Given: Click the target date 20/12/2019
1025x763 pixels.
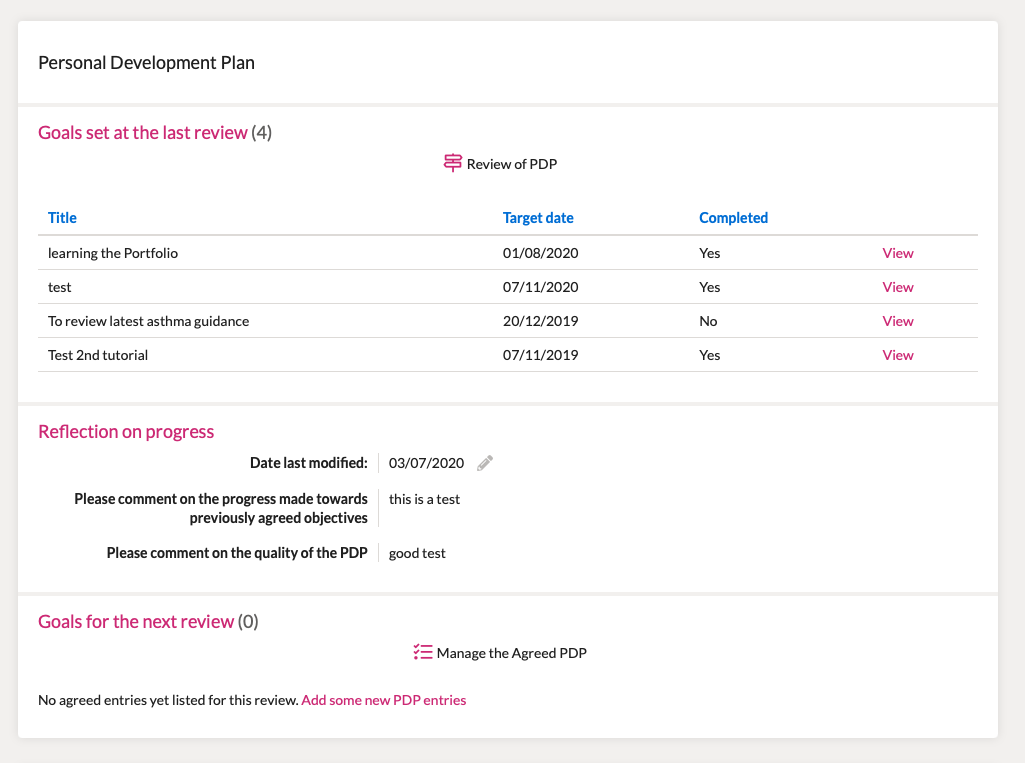Looking at the screenshot, I should (541, 321).
